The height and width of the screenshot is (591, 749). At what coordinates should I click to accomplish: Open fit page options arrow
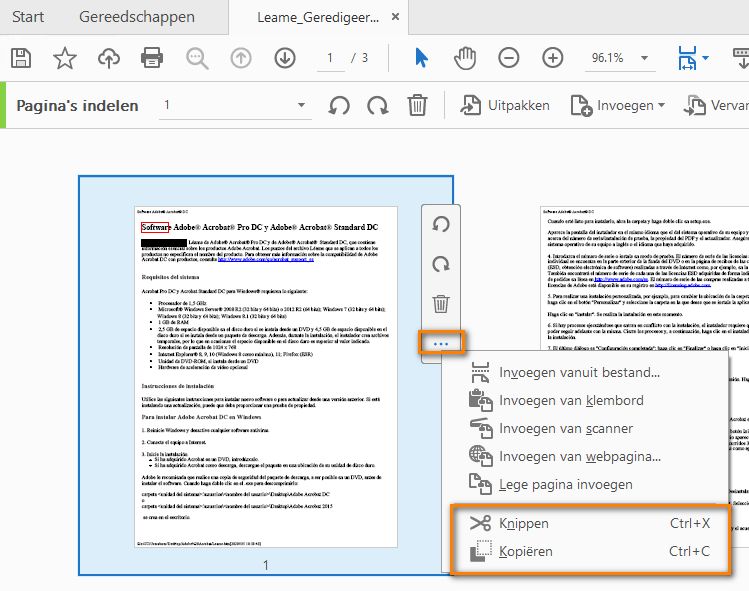(706, 58)
